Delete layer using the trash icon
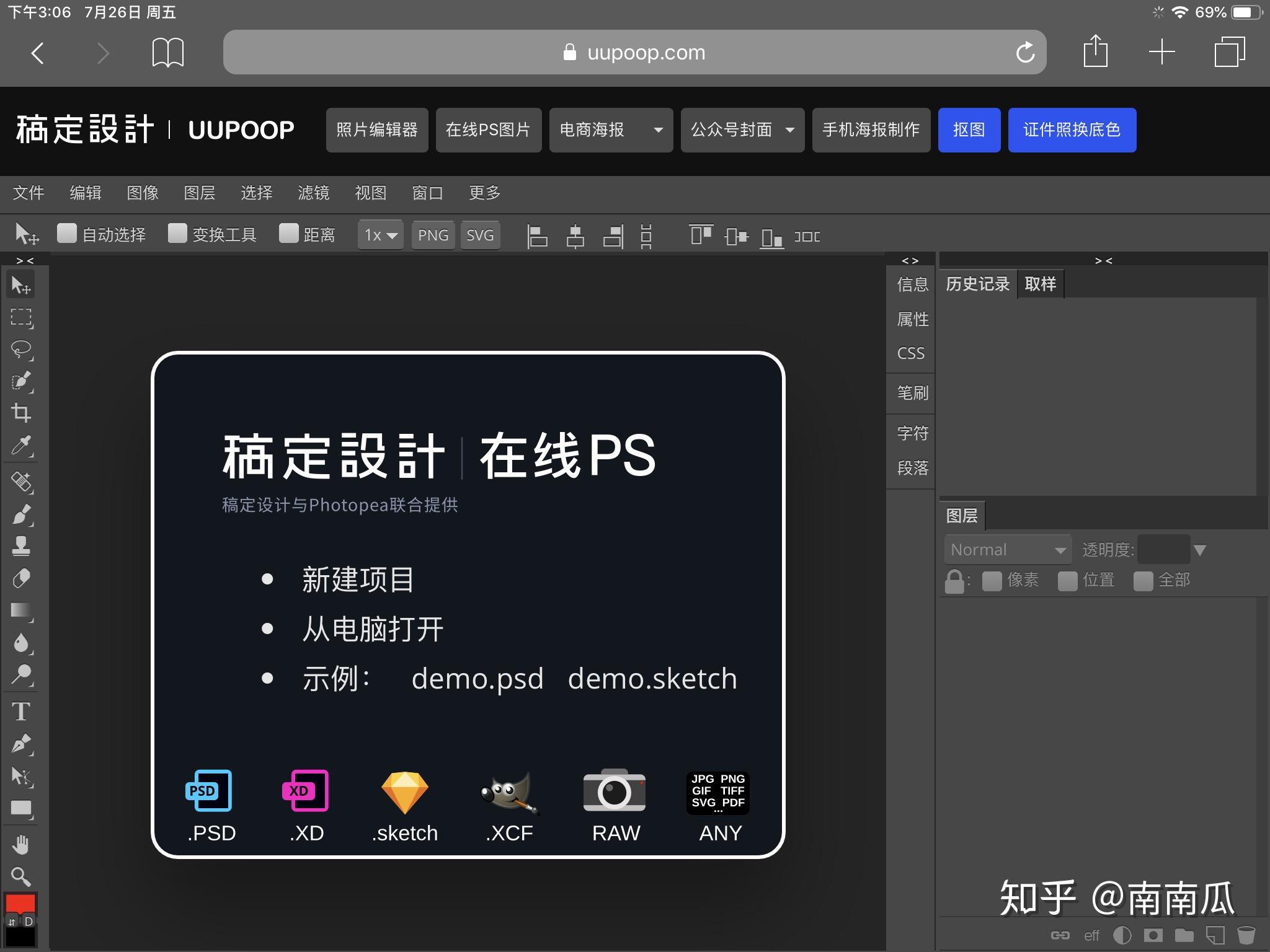Image resolution: width=1270 pixels, height=952 pixels. (x=1246, y=936)
